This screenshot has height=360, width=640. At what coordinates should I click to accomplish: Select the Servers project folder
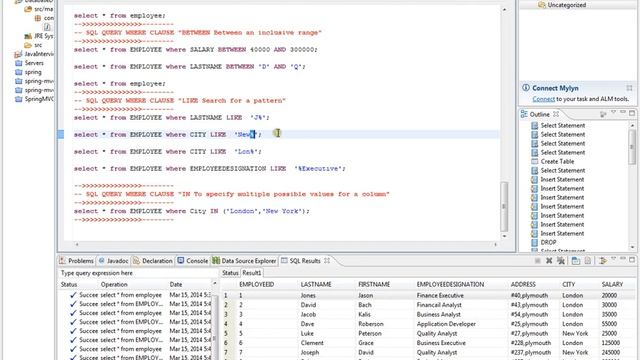[x=34, y=63]
